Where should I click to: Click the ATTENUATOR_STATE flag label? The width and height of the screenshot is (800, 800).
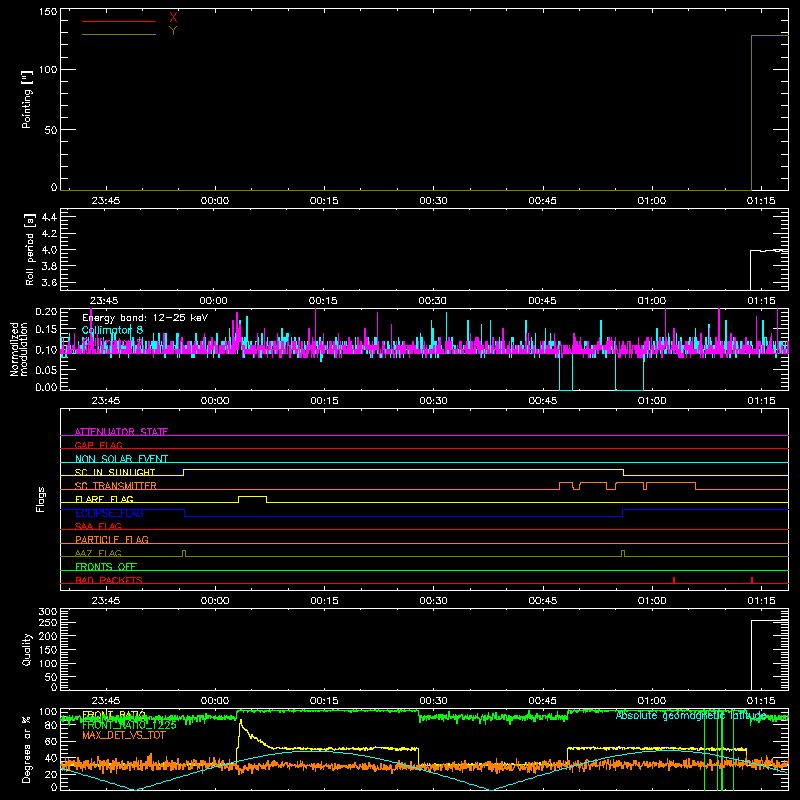point(121,432)
